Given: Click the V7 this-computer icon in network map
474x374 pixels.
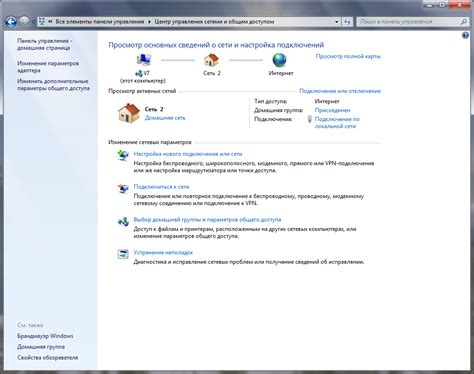Looking at the screenshot, I should 144,60.
